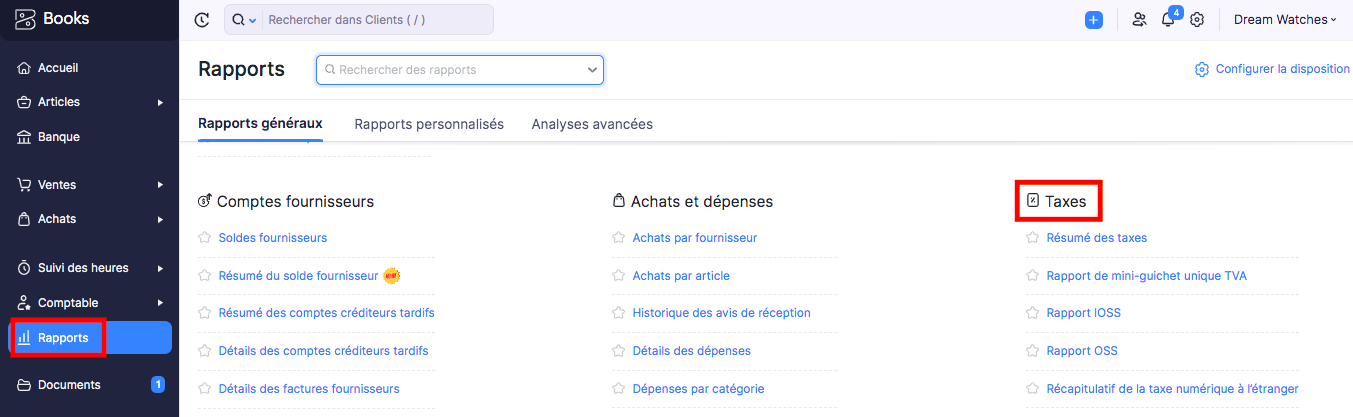Screen dimensions: 1353x417
Task: Favorite the Achats par article report
Action: coord(619,276)
